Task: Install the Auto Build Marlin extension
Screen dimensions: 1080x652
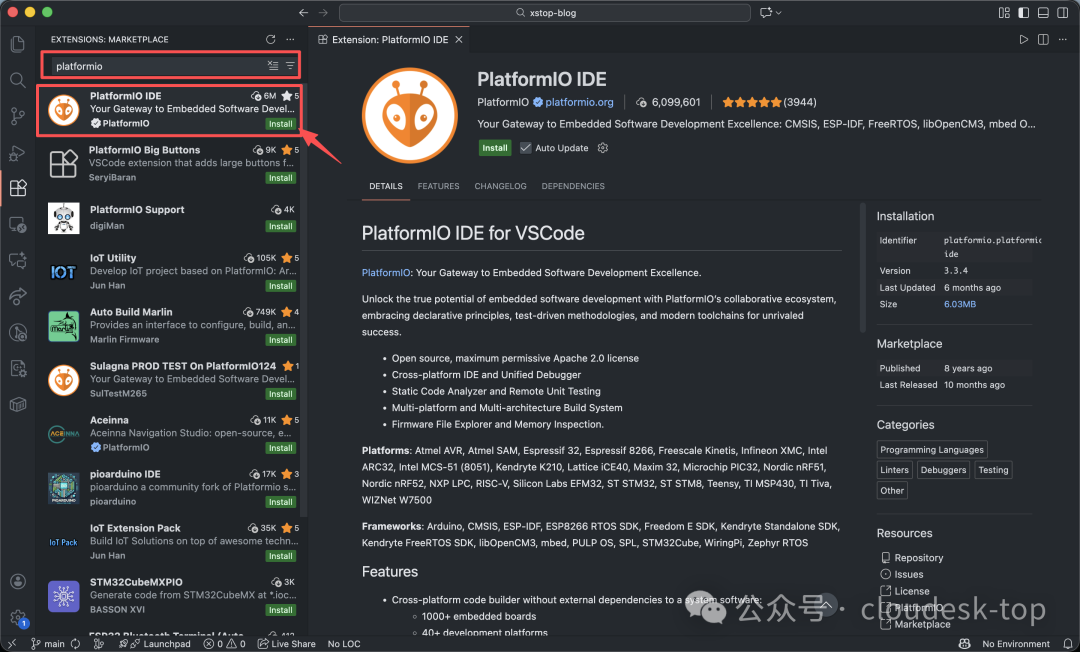Action: pyautogui.click(x=280, y=340)
